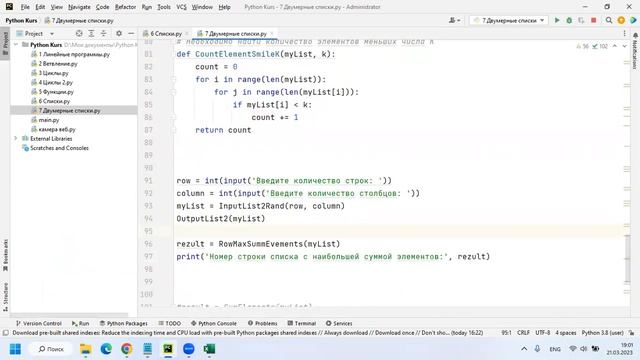Image resolution: width=640 pixels, height=360 pixels.
Task: Open the Tools menu
Action: (x=164, y=7)
